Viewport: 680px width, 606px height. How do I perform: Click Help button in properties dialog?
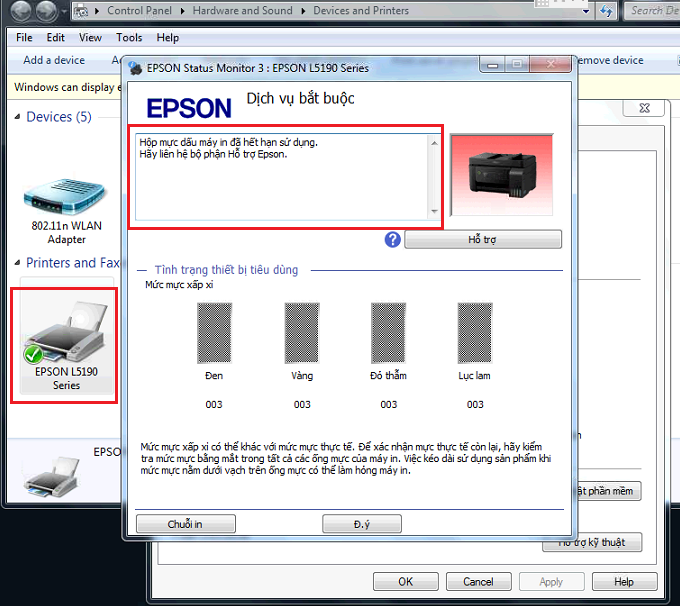(624, 582)
